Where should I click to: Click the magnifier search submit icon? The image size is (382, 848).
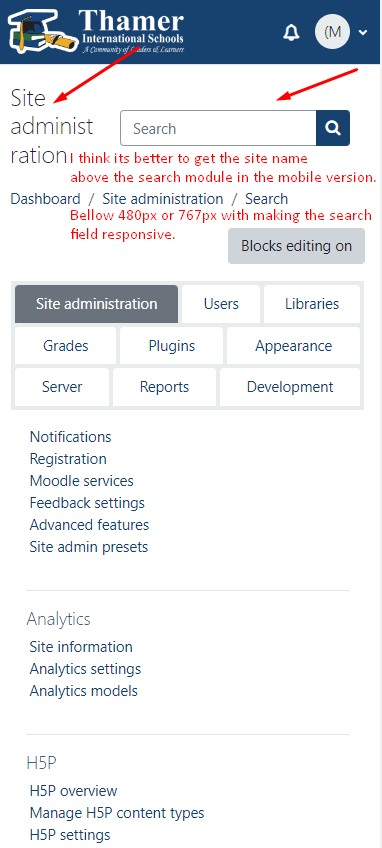333,128
